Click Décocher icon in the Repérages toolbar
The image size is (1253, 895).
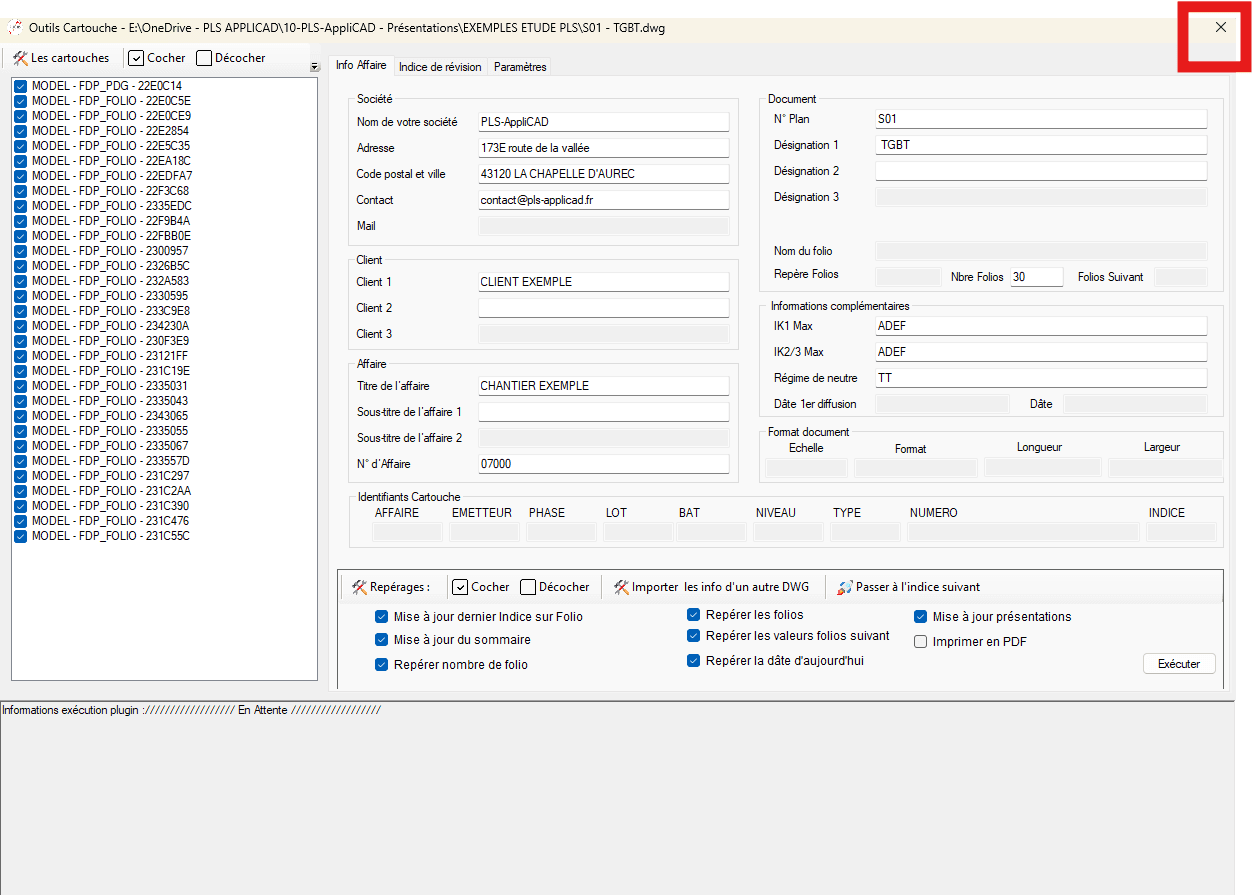(x=528, y=587)
